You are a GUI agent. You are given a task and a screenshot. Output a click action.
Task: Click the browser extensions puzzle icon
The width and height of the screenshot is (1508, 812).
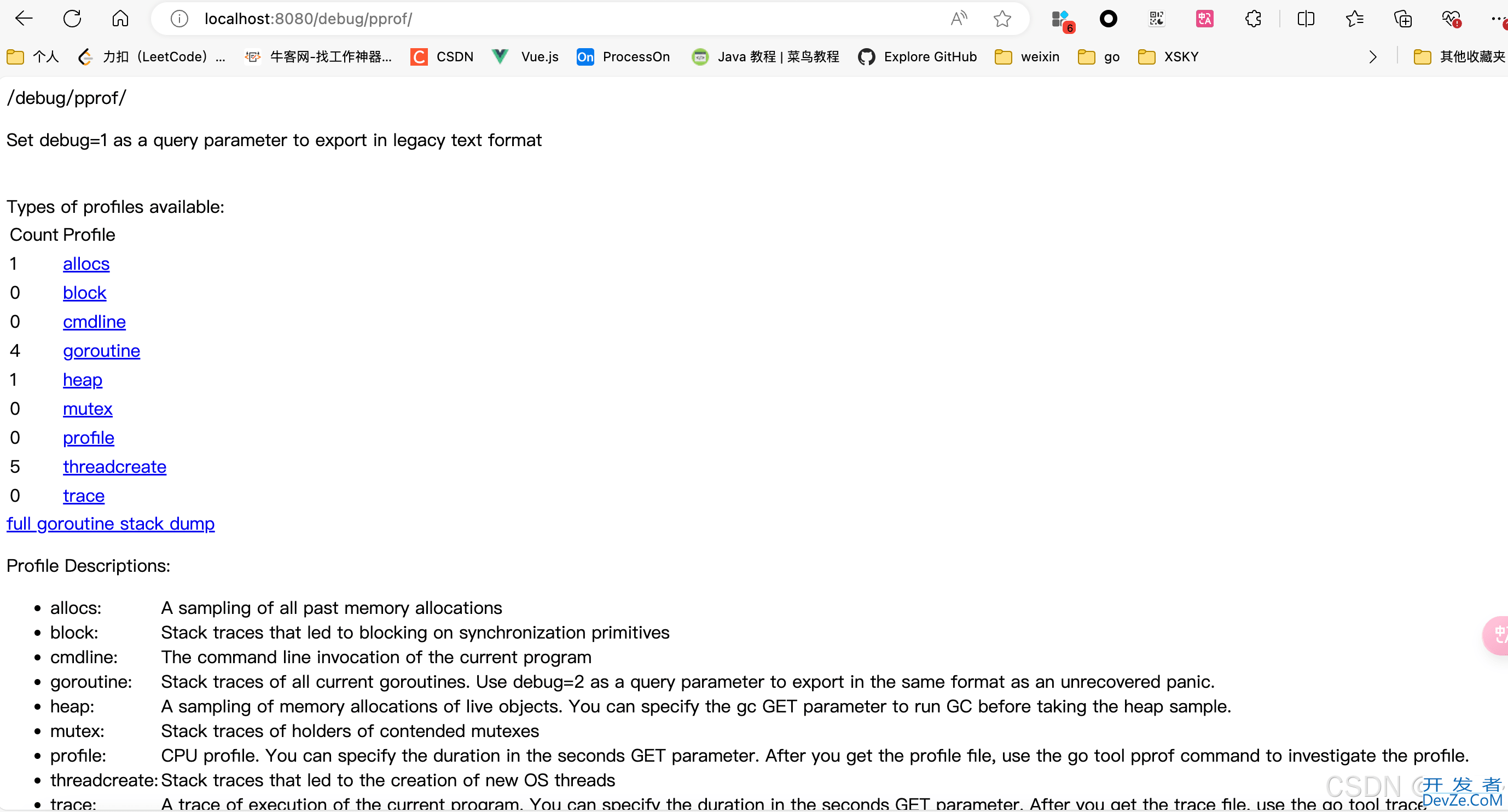click(1253, 18)
